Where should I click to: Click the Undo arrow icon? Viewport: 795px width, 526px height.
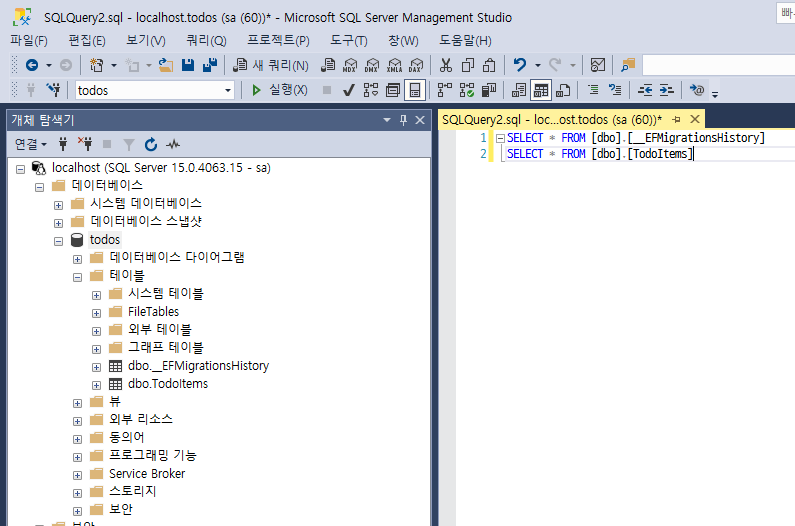point(519,65)
